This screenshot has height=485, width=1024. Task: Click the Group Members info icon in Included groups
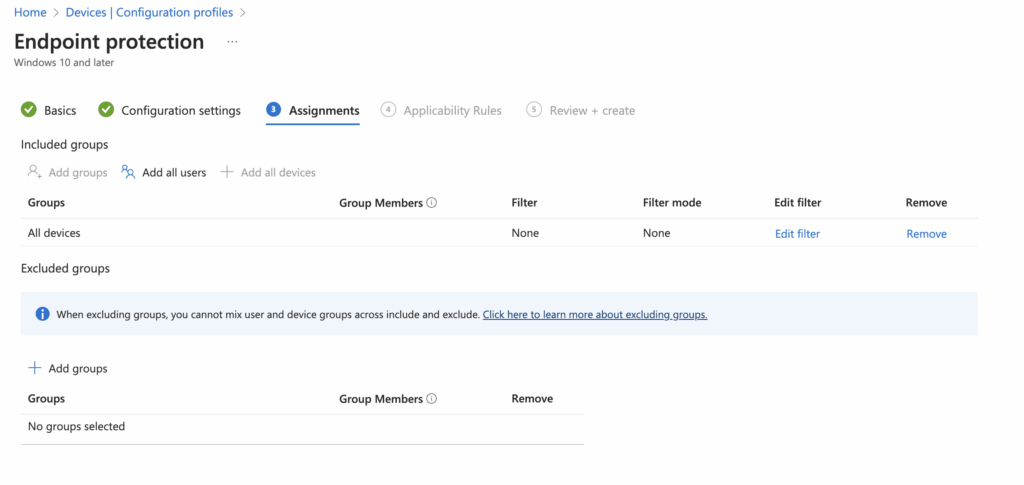pyautogui.click(x=432, y=203)
